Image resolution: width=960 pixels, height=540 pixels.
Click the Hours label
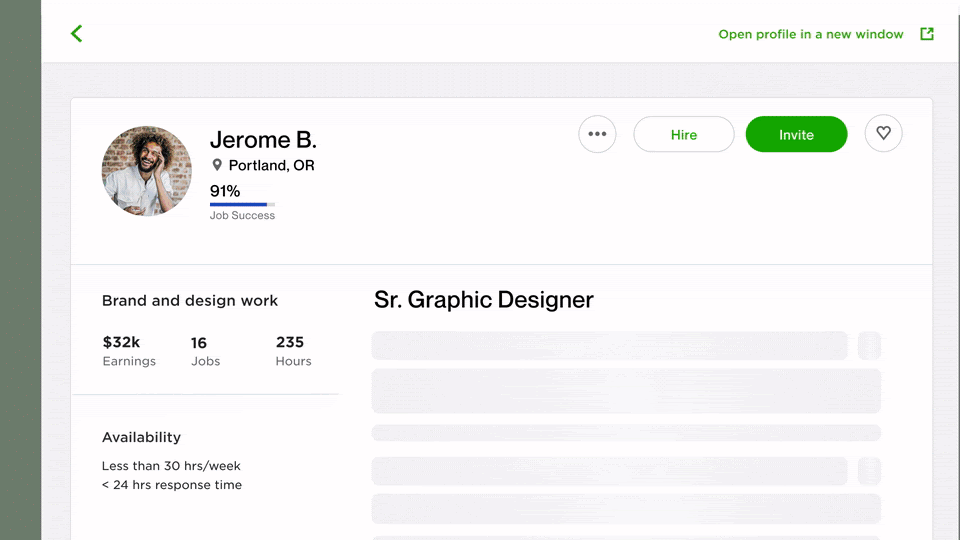click(293, 361)
